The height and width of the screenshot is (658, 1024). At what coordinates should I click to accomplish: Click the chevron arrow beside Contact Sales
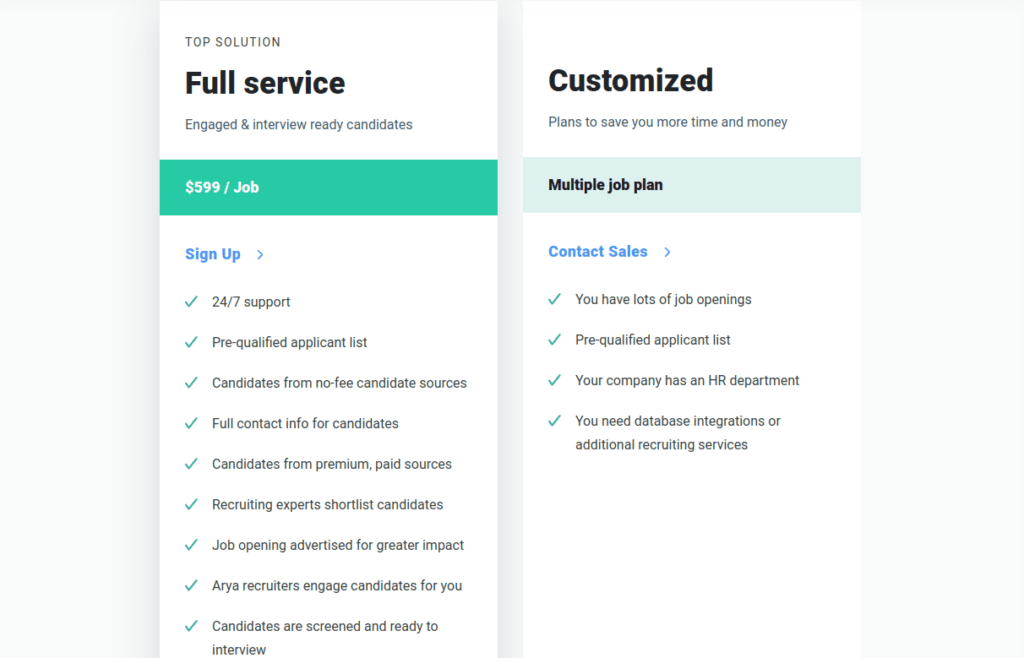(x=667, y=252)
